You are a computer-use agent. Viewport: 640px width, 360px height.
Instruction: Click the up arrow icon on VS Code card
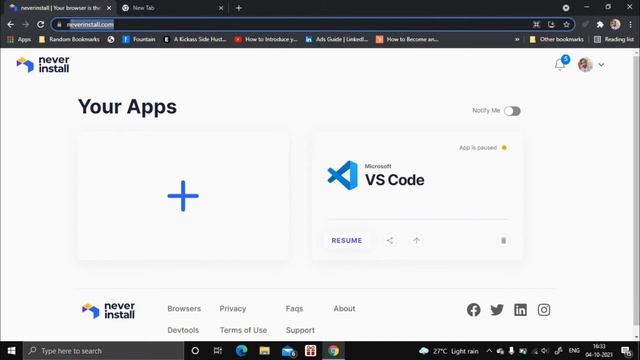point(416,240)
